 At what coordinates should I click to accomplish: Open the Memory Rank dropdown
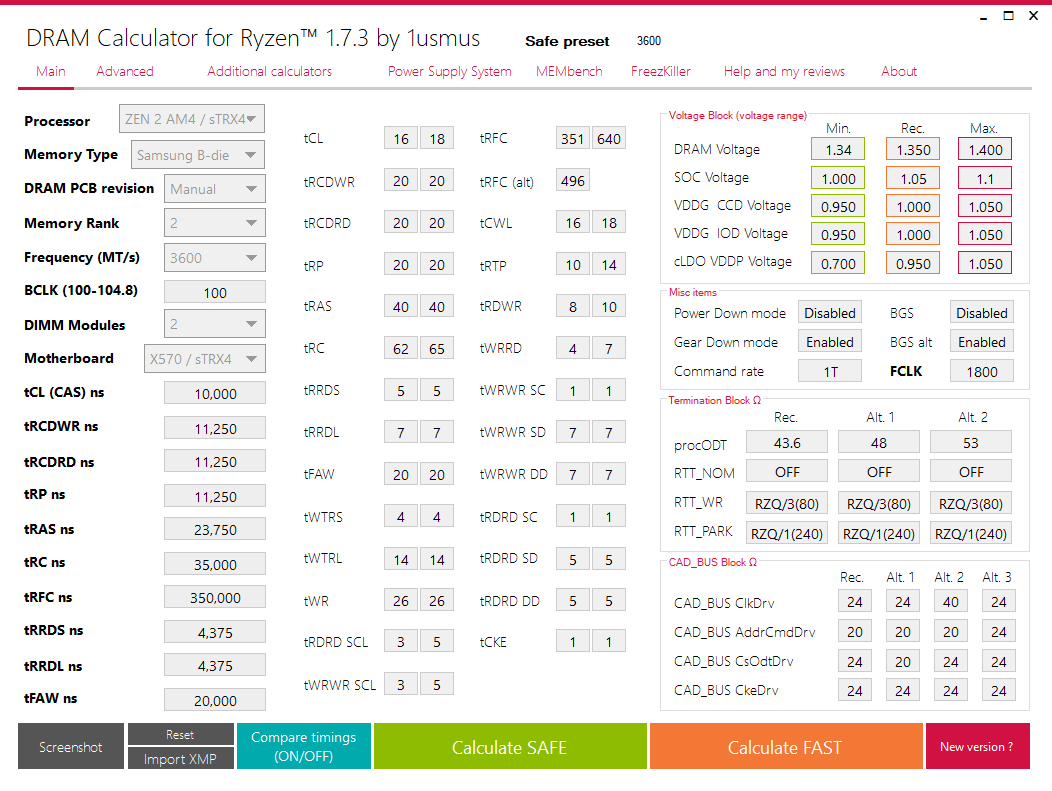pos(215,223)
